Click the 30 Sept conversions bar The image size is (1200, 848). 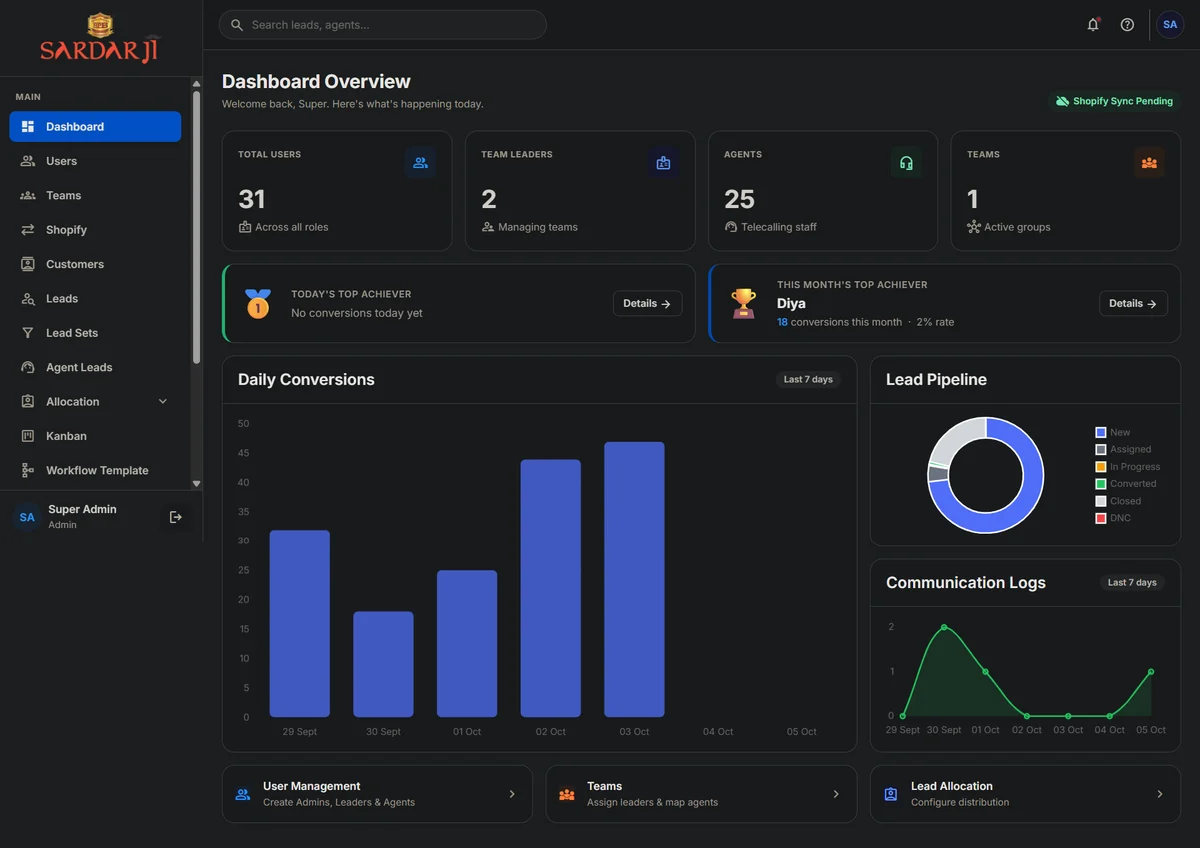click(x=383, y=664)
